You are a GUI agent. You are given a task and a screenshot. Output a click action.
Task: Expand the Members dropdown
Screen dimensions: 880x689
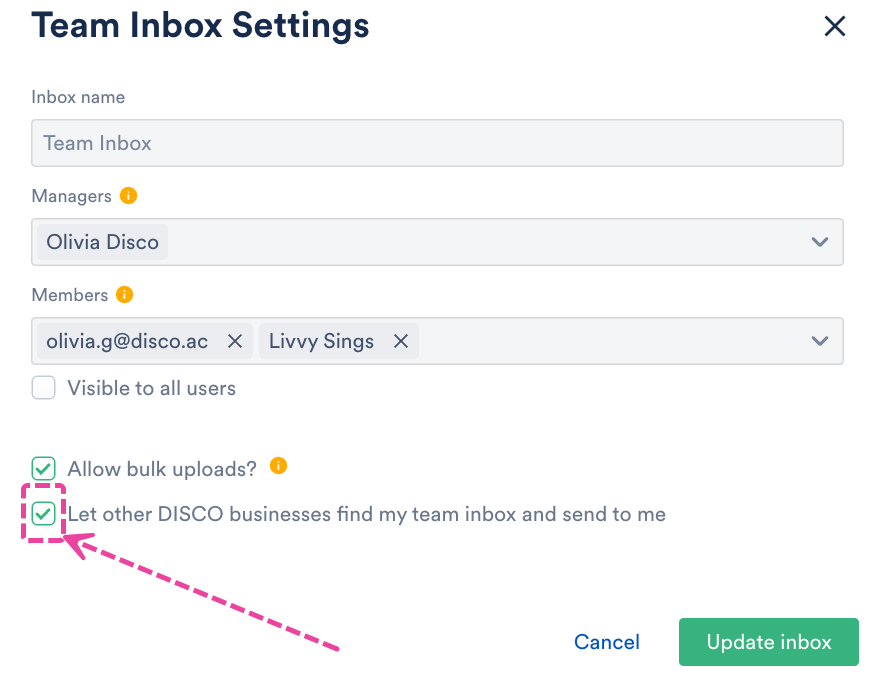click(820, 341)
